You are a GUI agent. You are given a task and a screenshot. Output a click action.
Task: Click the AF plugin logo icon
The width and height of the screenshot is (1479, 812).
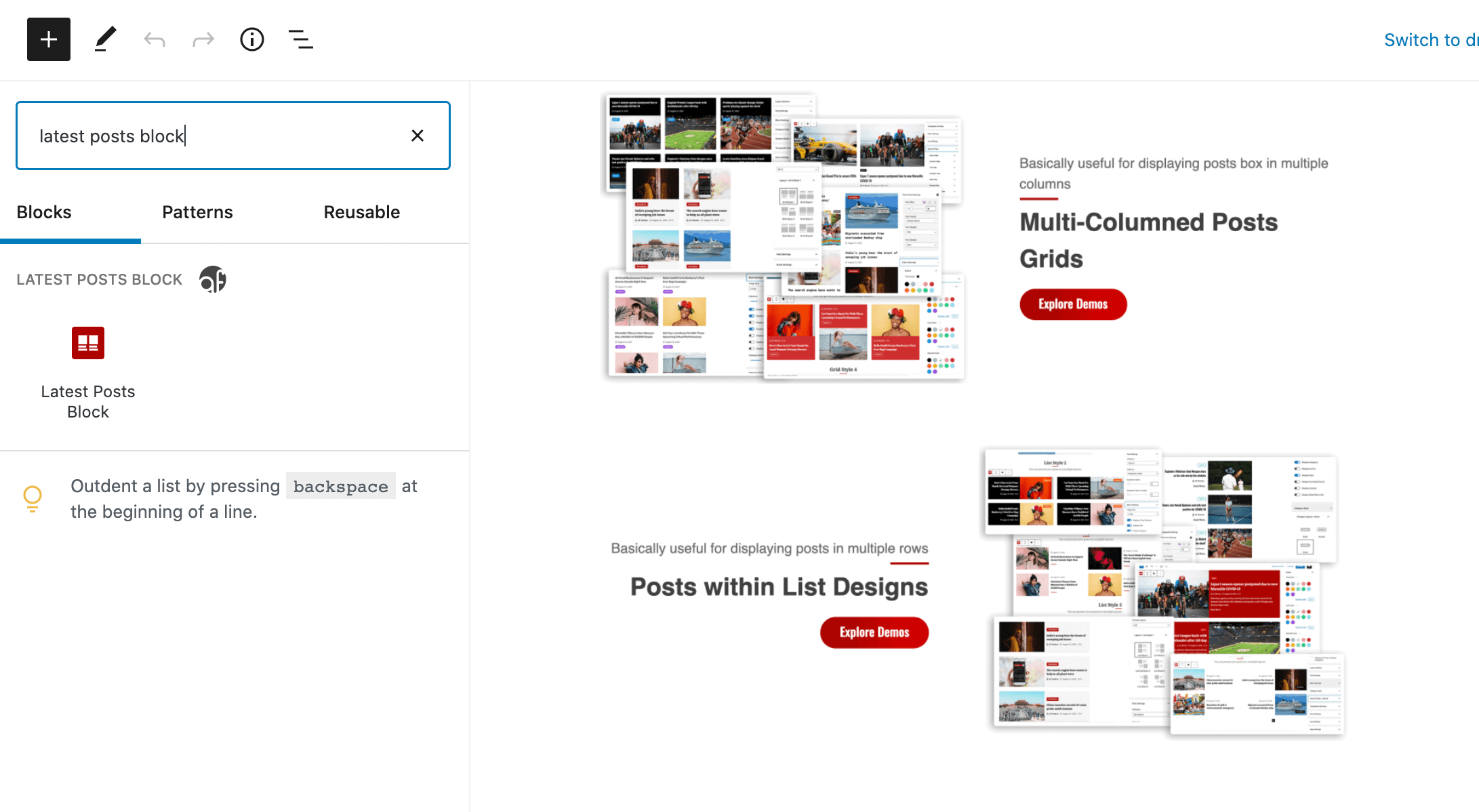pyautogui.click(x=213, y=279)
